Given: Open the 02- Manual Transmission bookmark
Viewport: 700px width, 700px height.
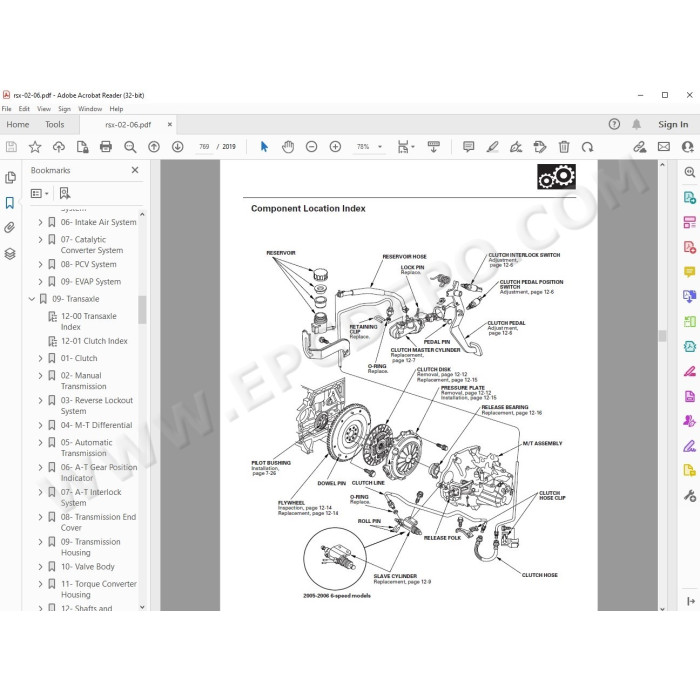Looking at the screenshot, I should [83, 381].
